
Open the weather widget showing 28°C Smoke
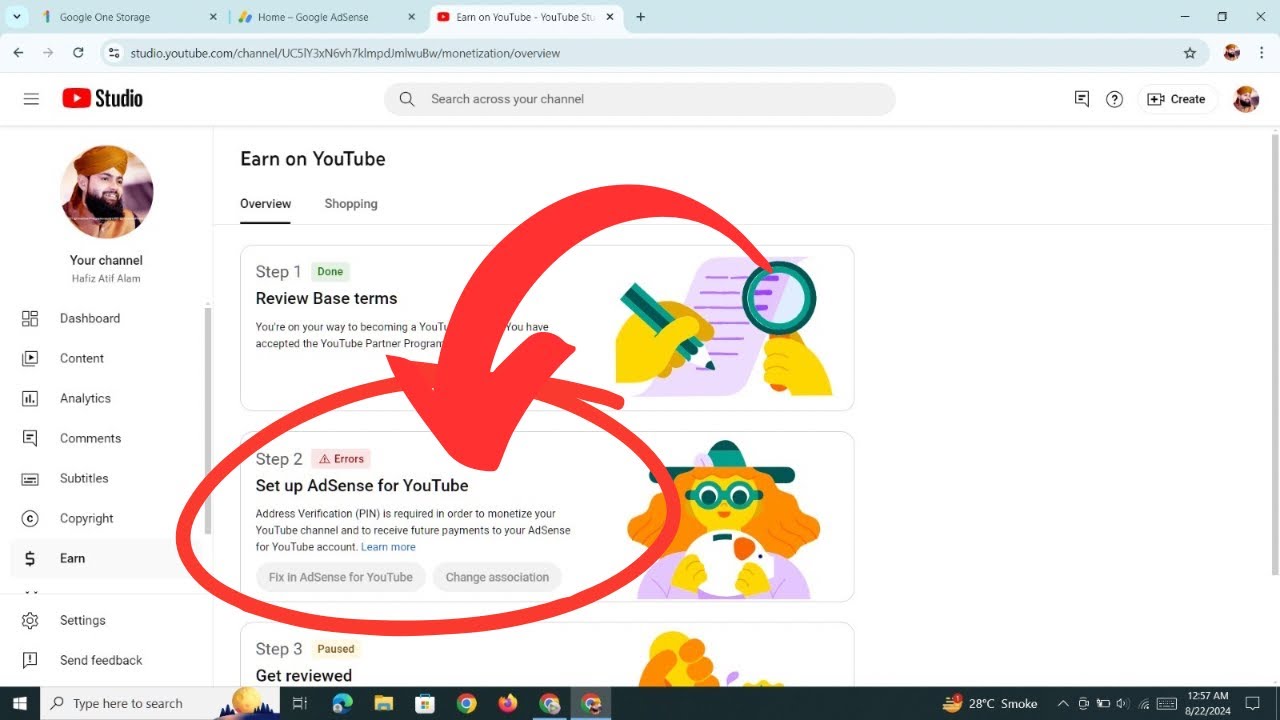tap(990, 703)
